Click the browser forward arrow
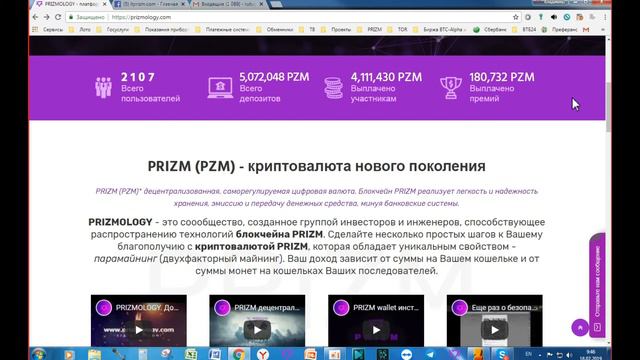The width and height of the screenshot is (640, 360). (x=46, y=17)
